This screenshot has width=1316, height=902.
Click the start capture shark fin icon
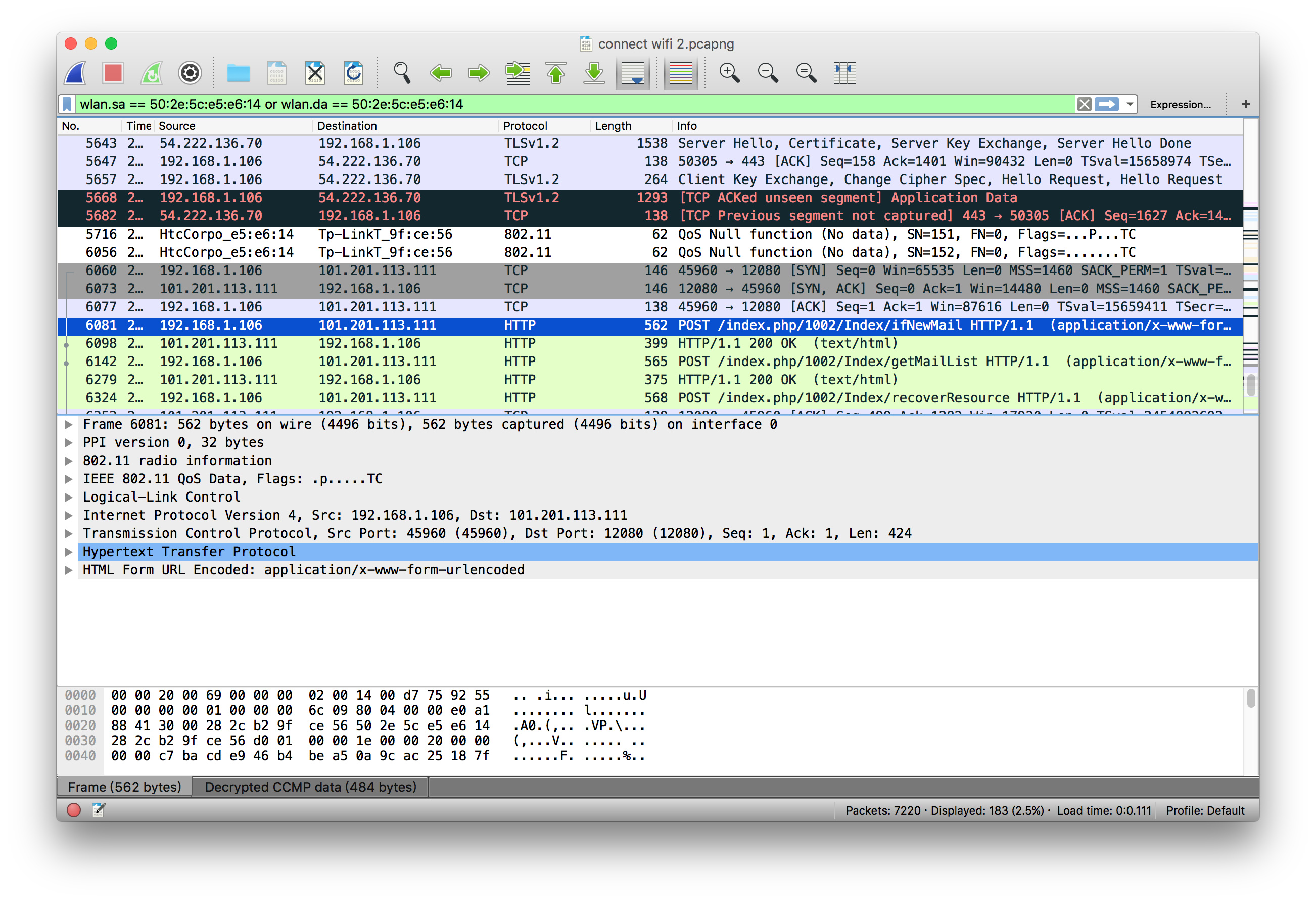tap(75, 73)
